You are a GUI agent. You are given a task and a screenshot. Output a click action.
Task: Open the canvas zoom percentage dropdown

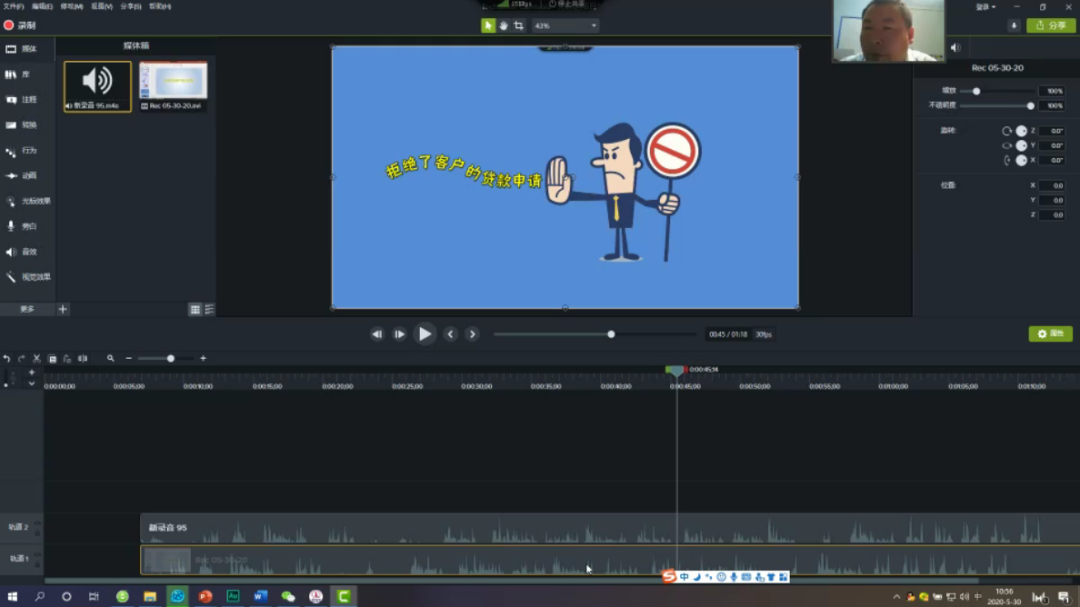click(565, 25)
